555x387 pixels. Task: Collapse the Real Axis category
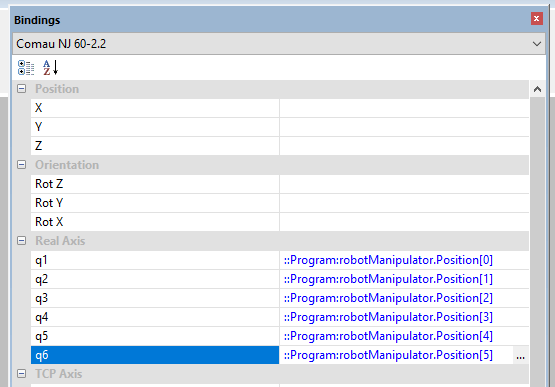[22, 241]
